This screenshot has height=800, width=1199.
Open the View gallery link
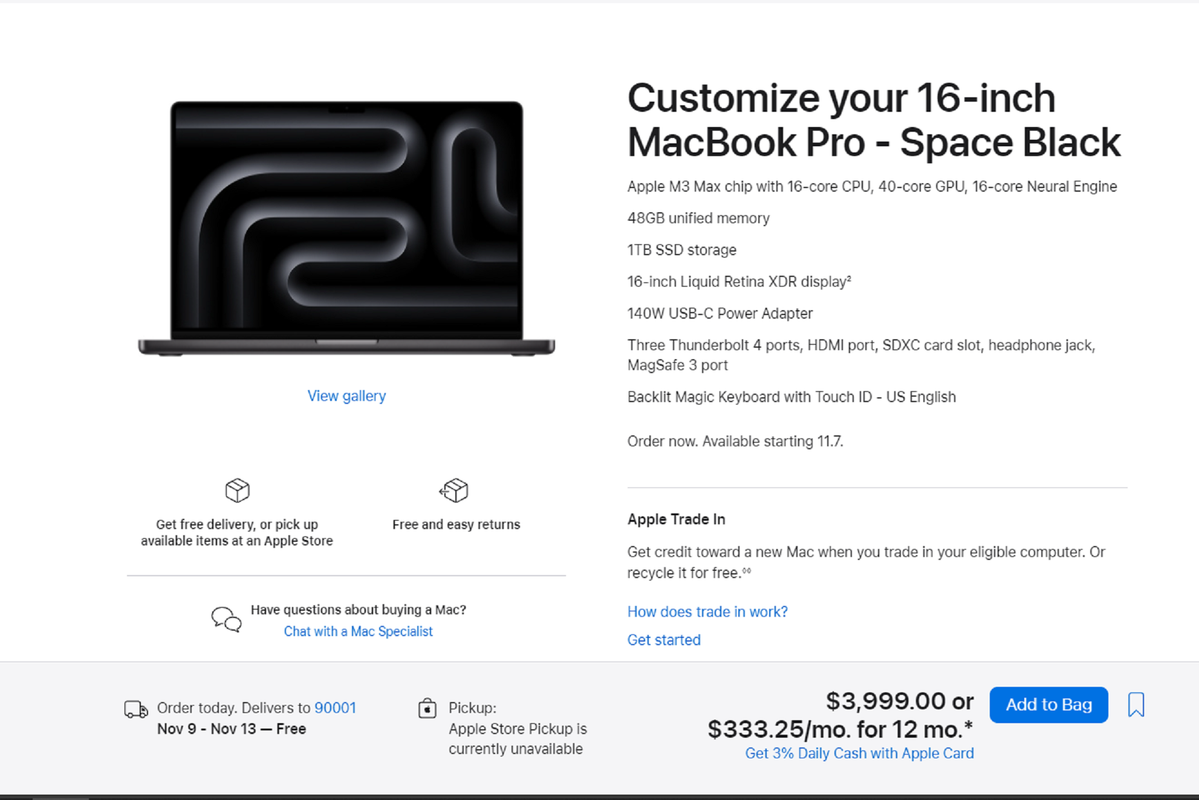pyautogui.click(x=346, y=395)
